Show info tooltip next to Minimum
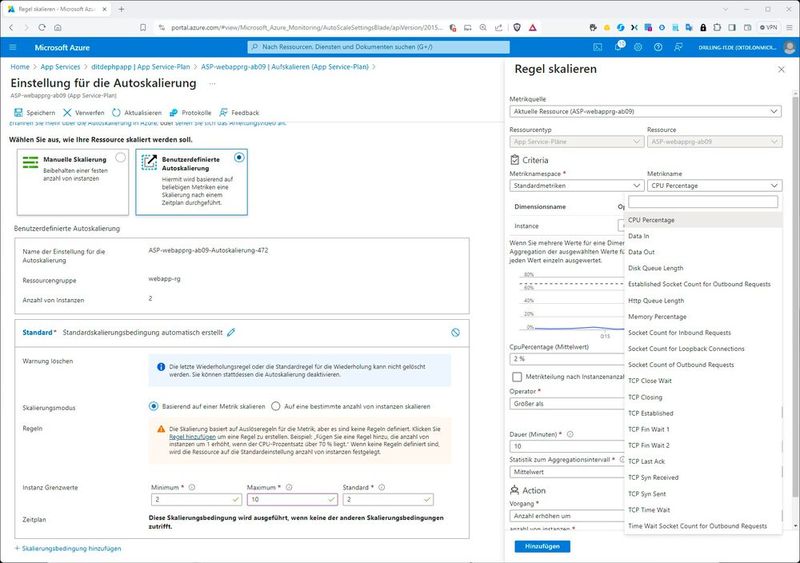 click(192, 487)
